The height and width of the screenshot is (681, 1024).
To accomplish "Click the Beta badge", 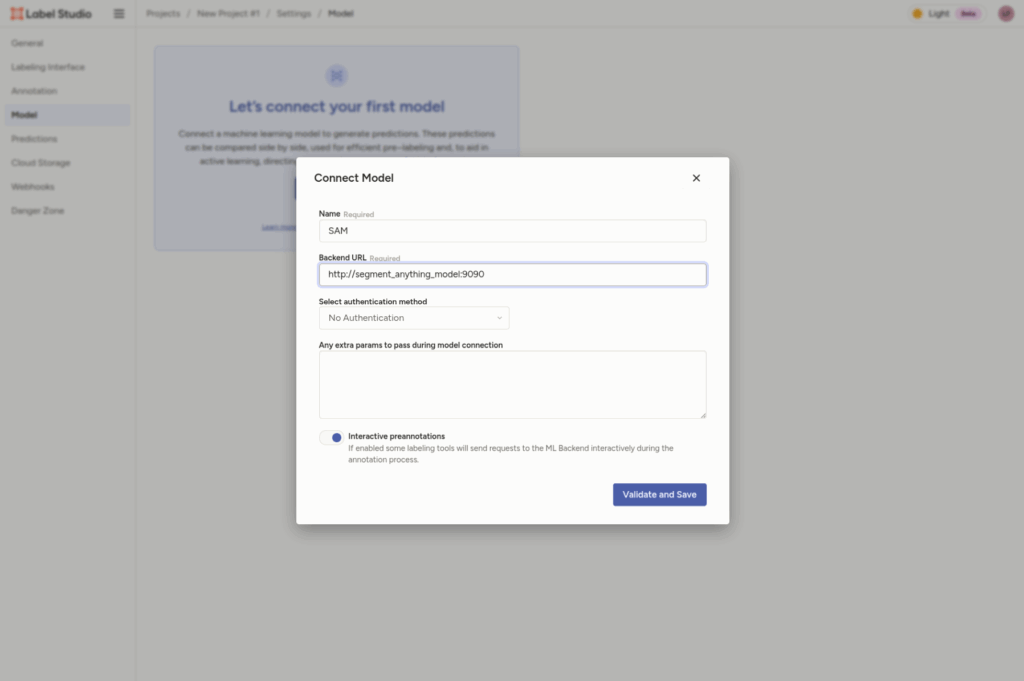I will tap(968, 14).
